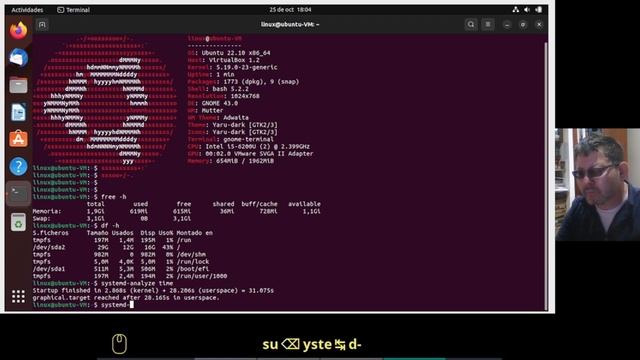The image size is (640, 360).
Task: Click the new tab icon in terminal header
Action: click(42, 24)
